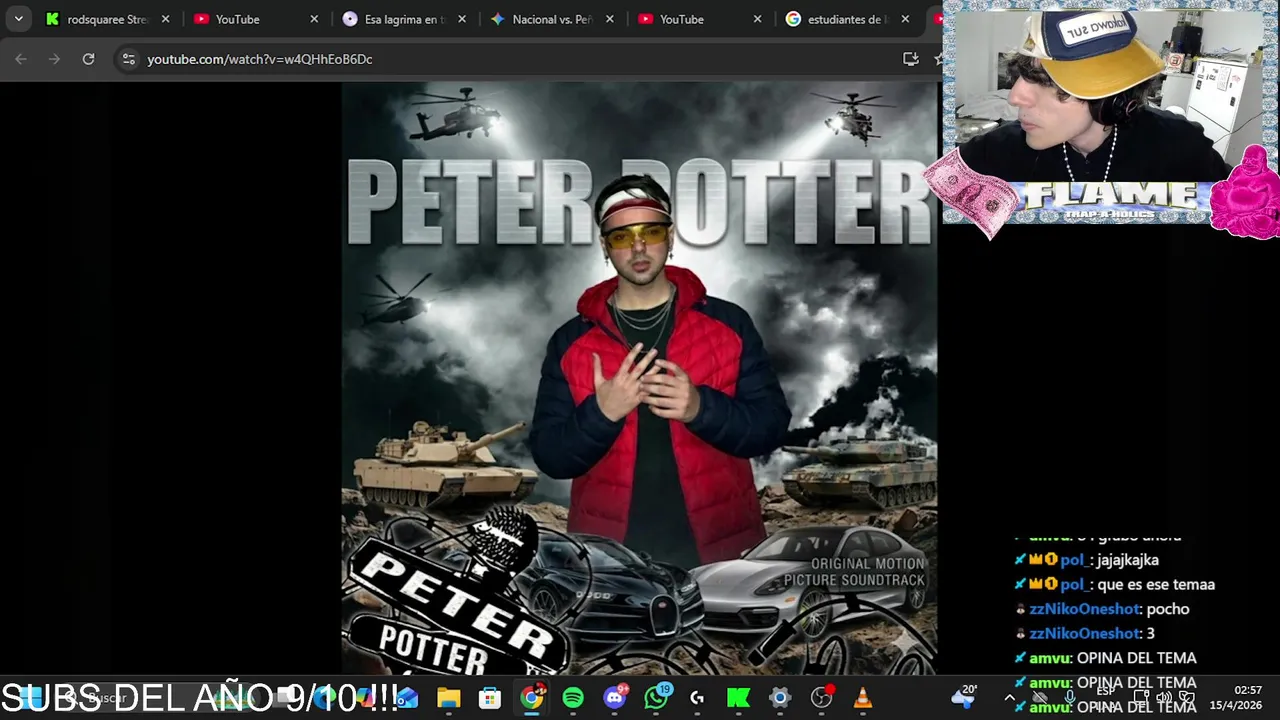Open Outlook mail from the taskbar
Screen dimensions: 1280x720
pyautogui.click(x=407, y=698)
